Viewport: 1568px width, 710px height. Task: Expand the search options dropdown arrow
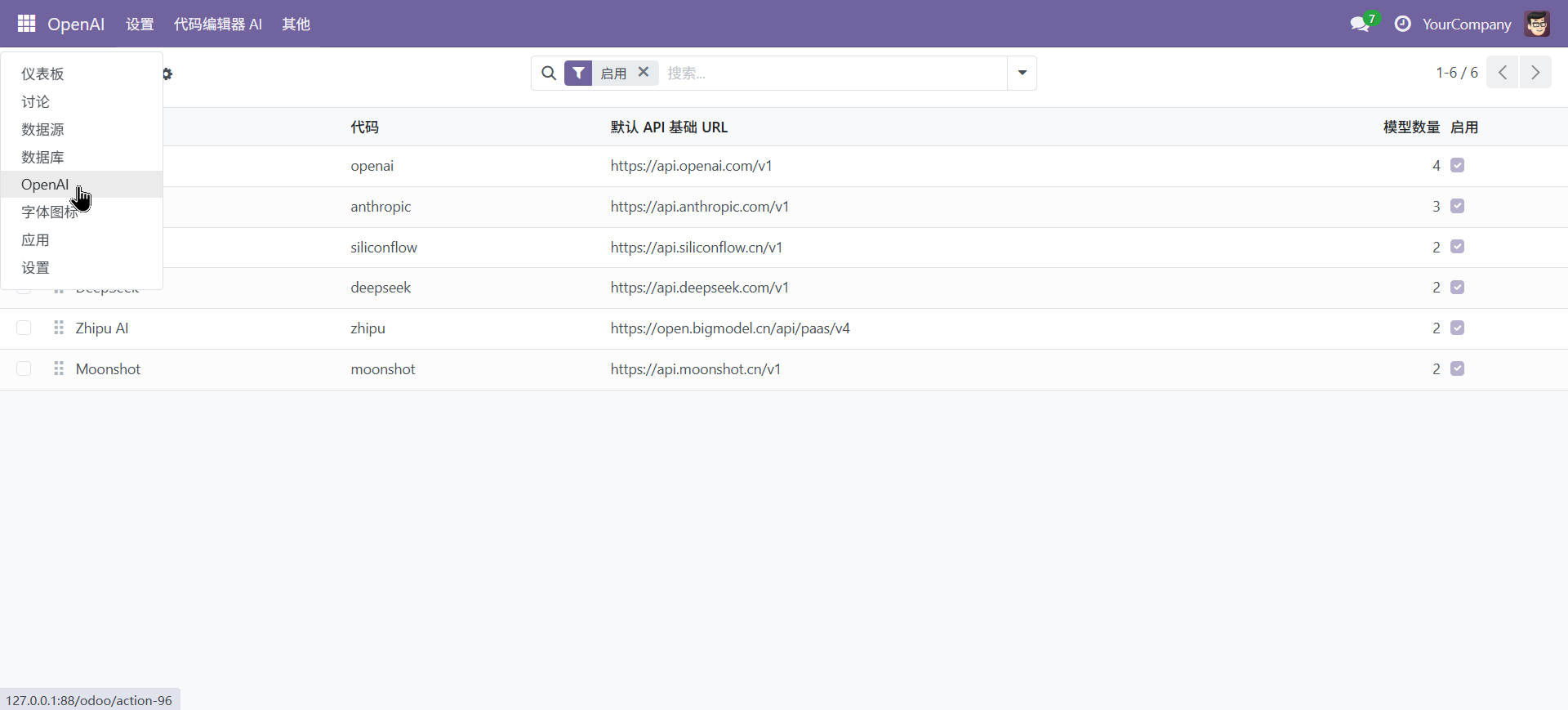pyautogui.click(x=1022, y=74)
